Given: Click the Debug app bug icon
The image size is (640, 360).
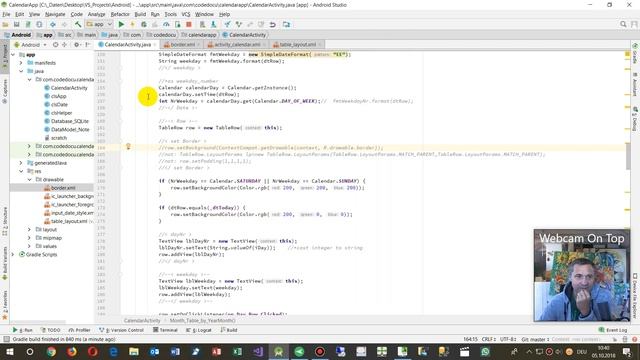Looking at the screenshot, I should [144, 24].
